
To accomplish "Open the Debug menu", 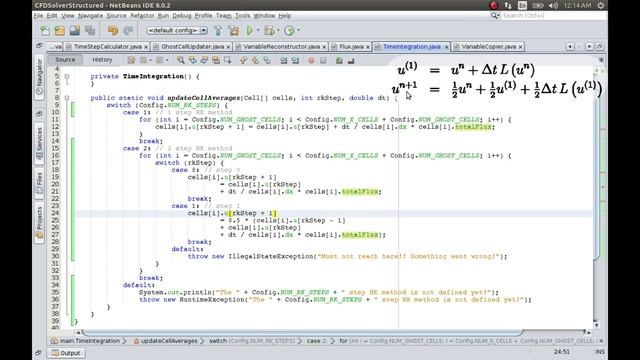I will coord(182,16).
